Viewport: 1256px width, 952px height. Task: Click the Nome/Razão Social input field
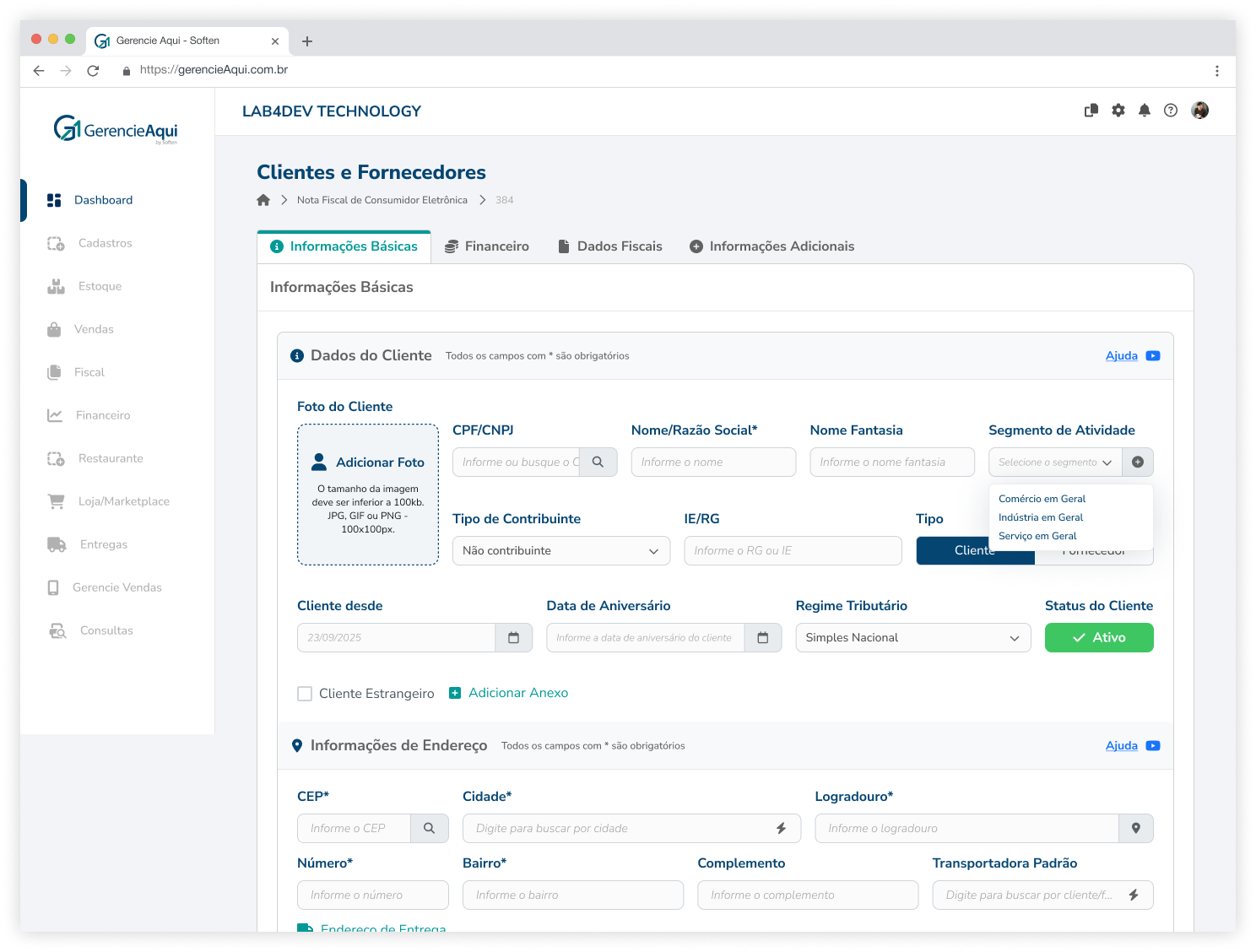coord(712,462)
